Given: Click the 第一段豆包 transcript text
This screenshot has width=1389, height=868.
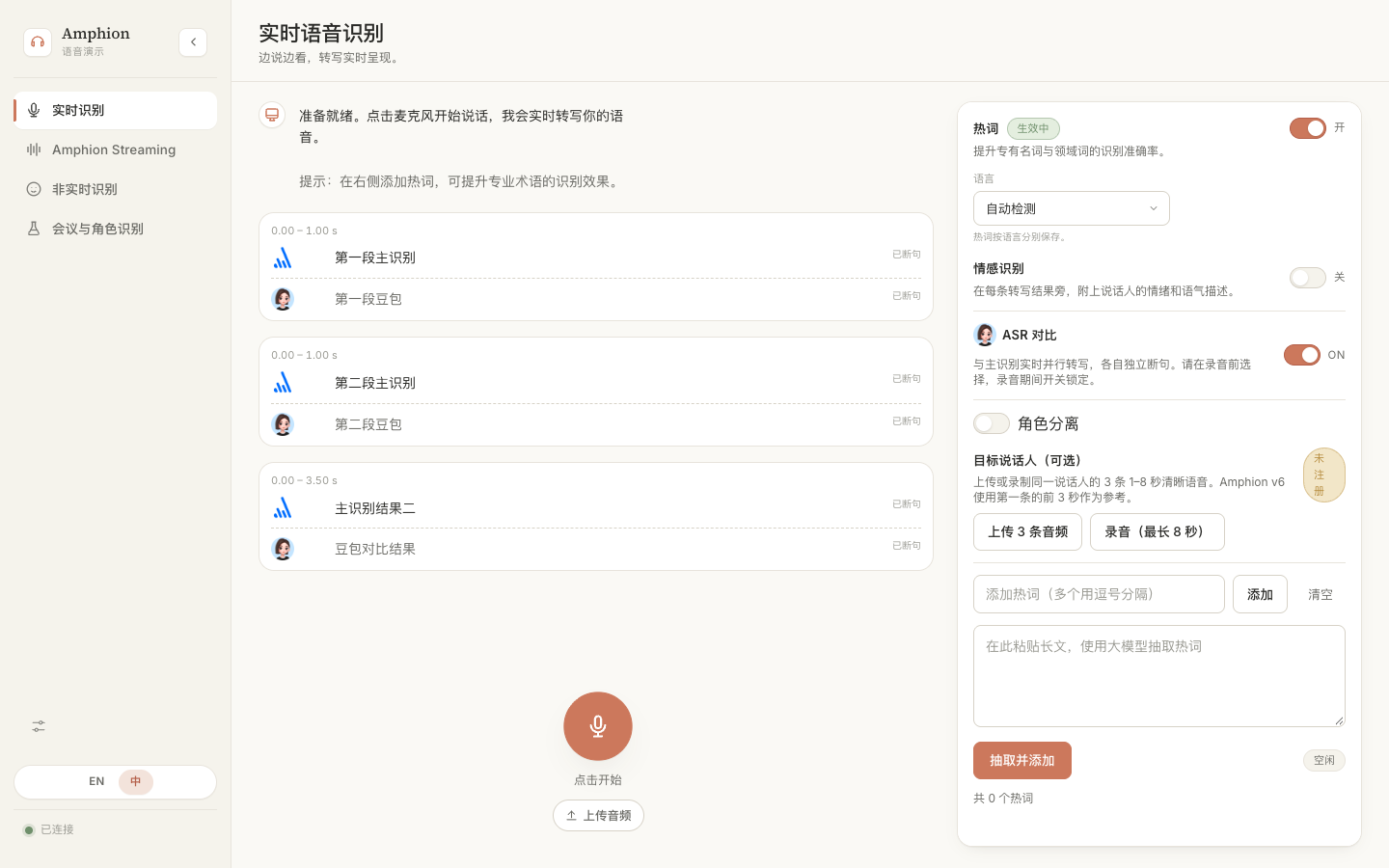Looking at the screenshot, I should (x=368, y=299).
